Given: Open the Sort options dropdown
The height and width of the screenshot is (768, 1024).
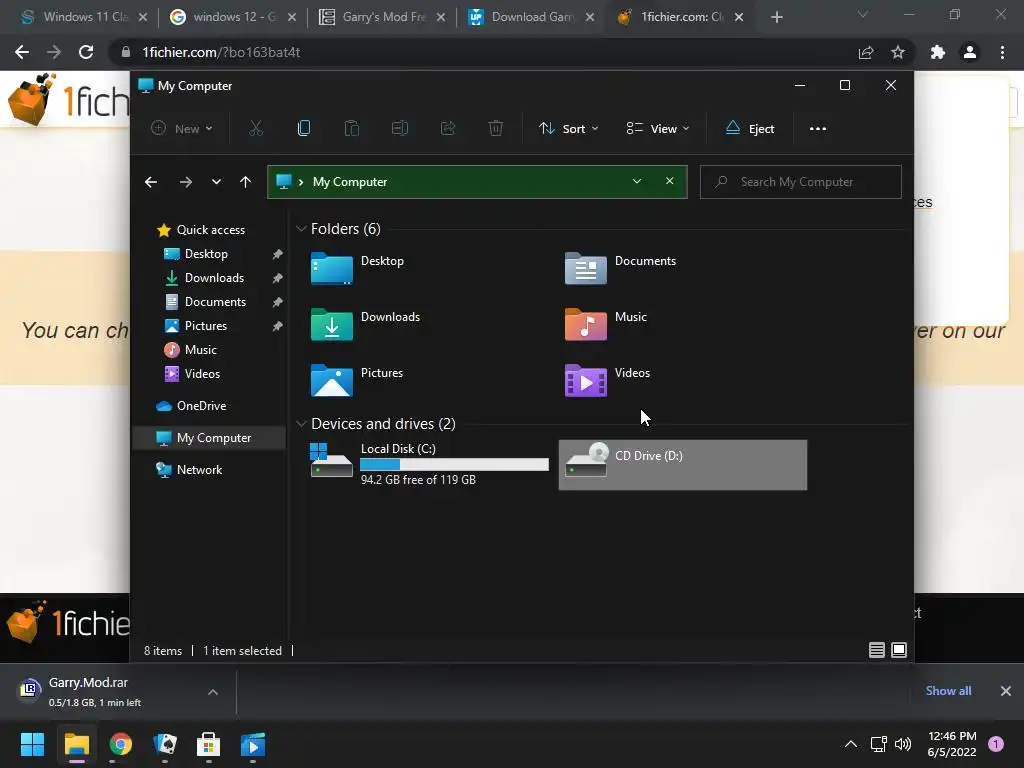Looking at the screenshot, I should coord(568,129).
